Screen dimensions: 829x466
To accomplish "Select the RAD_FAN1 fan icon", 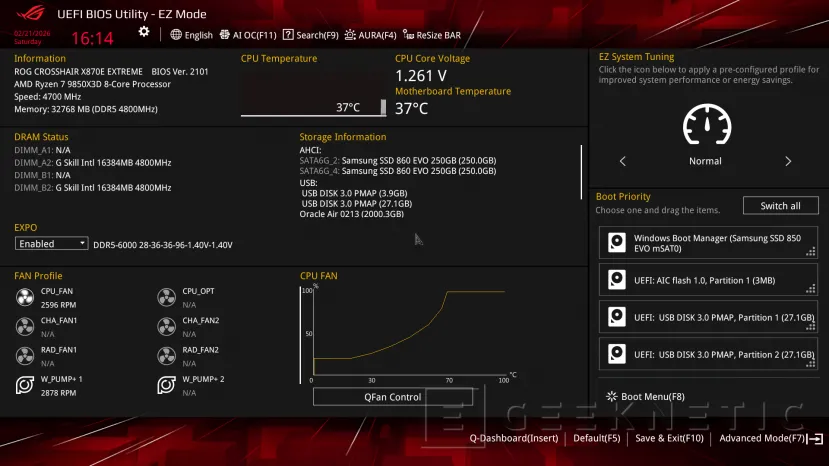I will click(25, 356).
